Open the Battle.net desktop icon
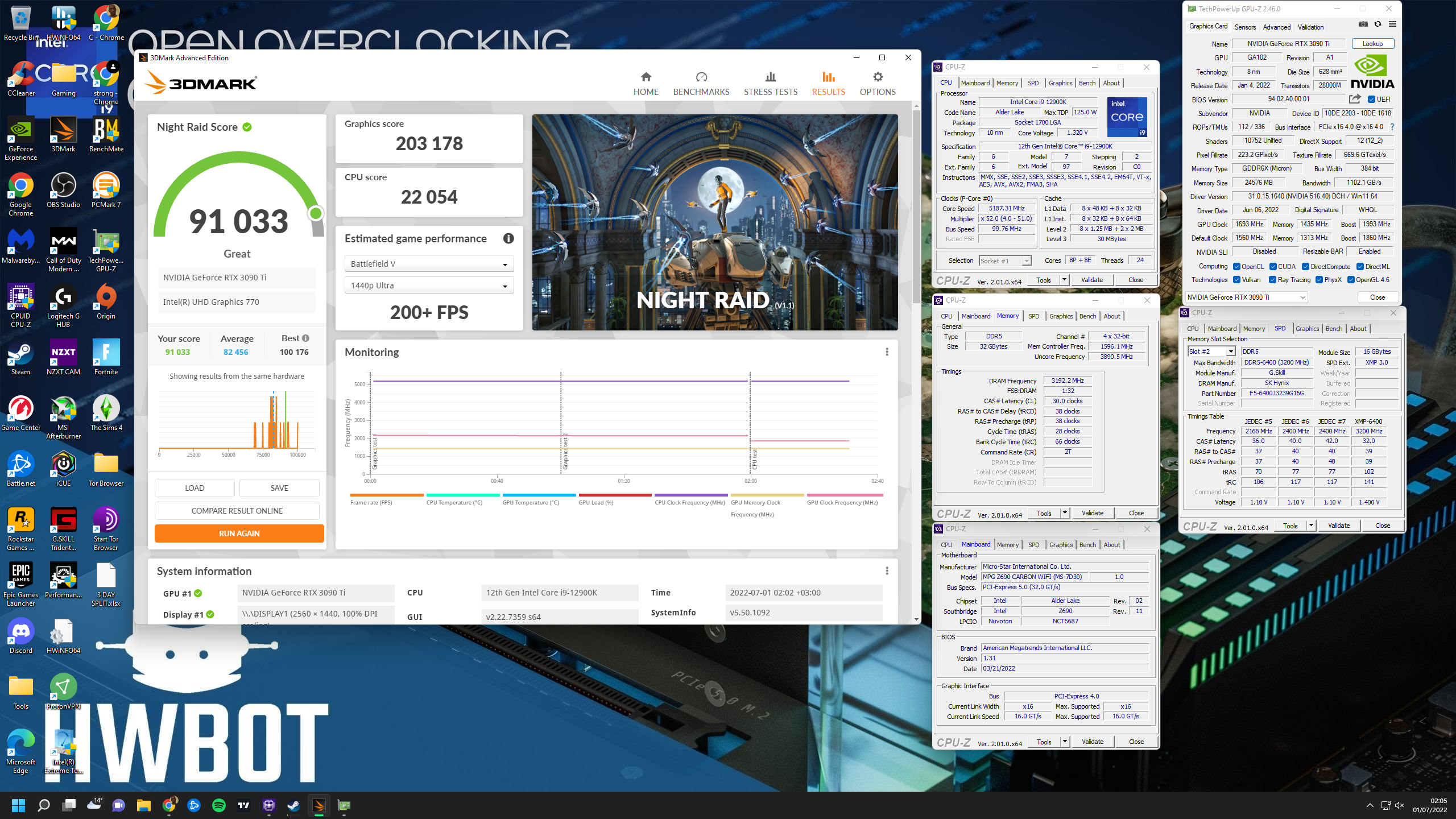 pyautogui.click(x=21, y=469)
